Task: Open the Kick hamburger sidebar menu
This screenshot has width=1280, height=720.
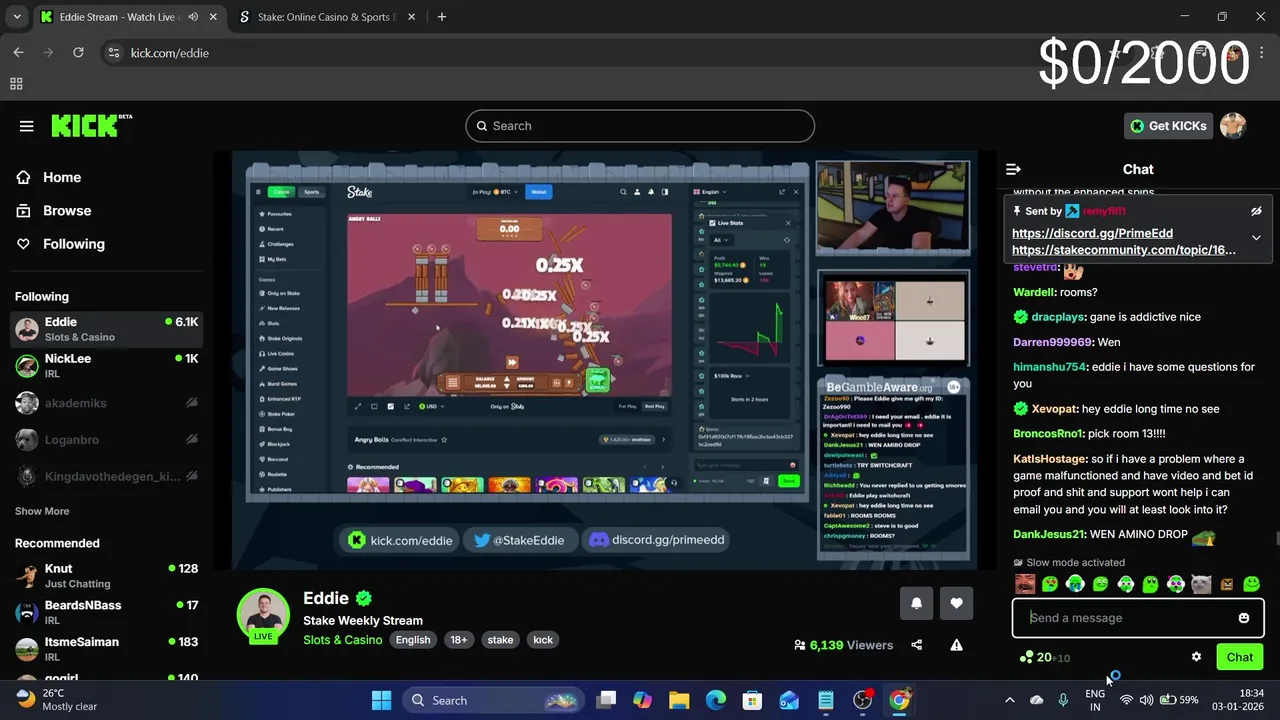Action: [x=27, y=126]
